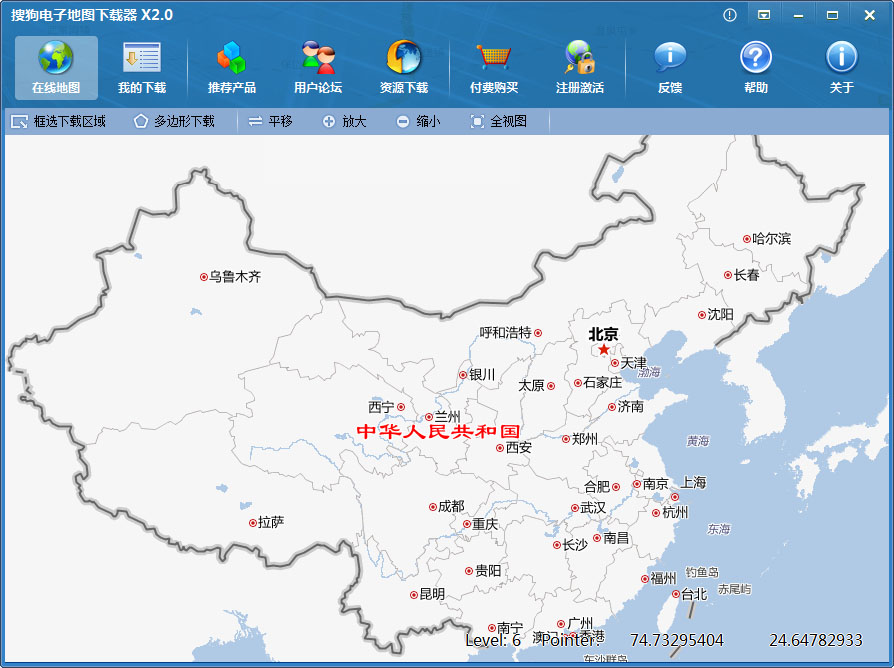The height and width of the screenshot is (668, 894).
Task: Click the 乌鲁木齐 city label on map
Action: pyautogui.click(x=235, y=277)
